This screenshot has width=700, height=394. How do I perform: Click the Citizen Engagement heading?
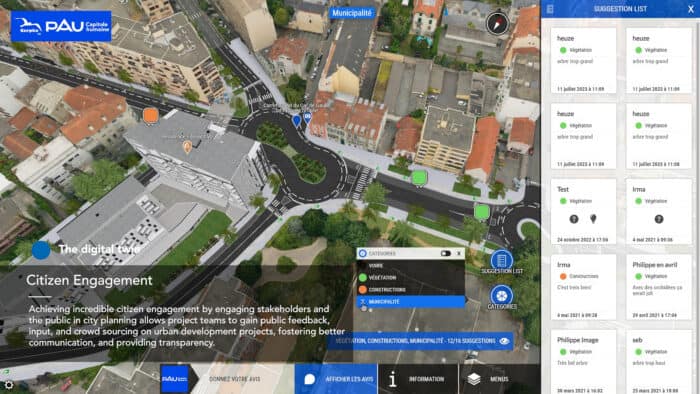[89, 280]
